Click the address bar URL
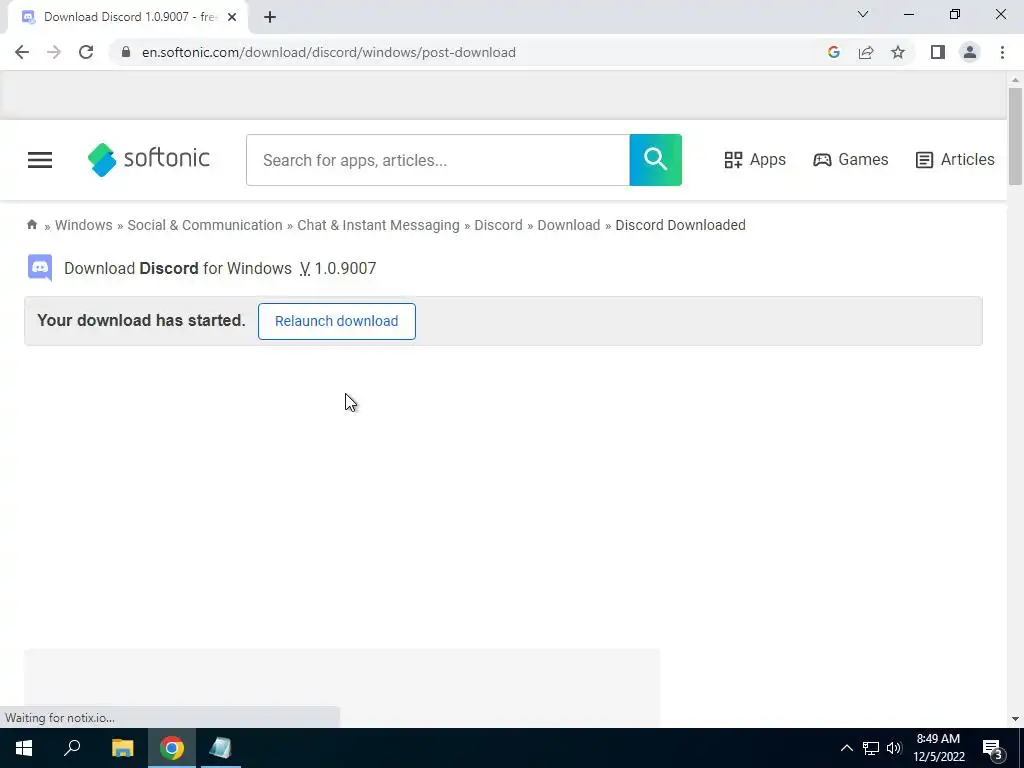1024x768 pixels. pos(328,52)
